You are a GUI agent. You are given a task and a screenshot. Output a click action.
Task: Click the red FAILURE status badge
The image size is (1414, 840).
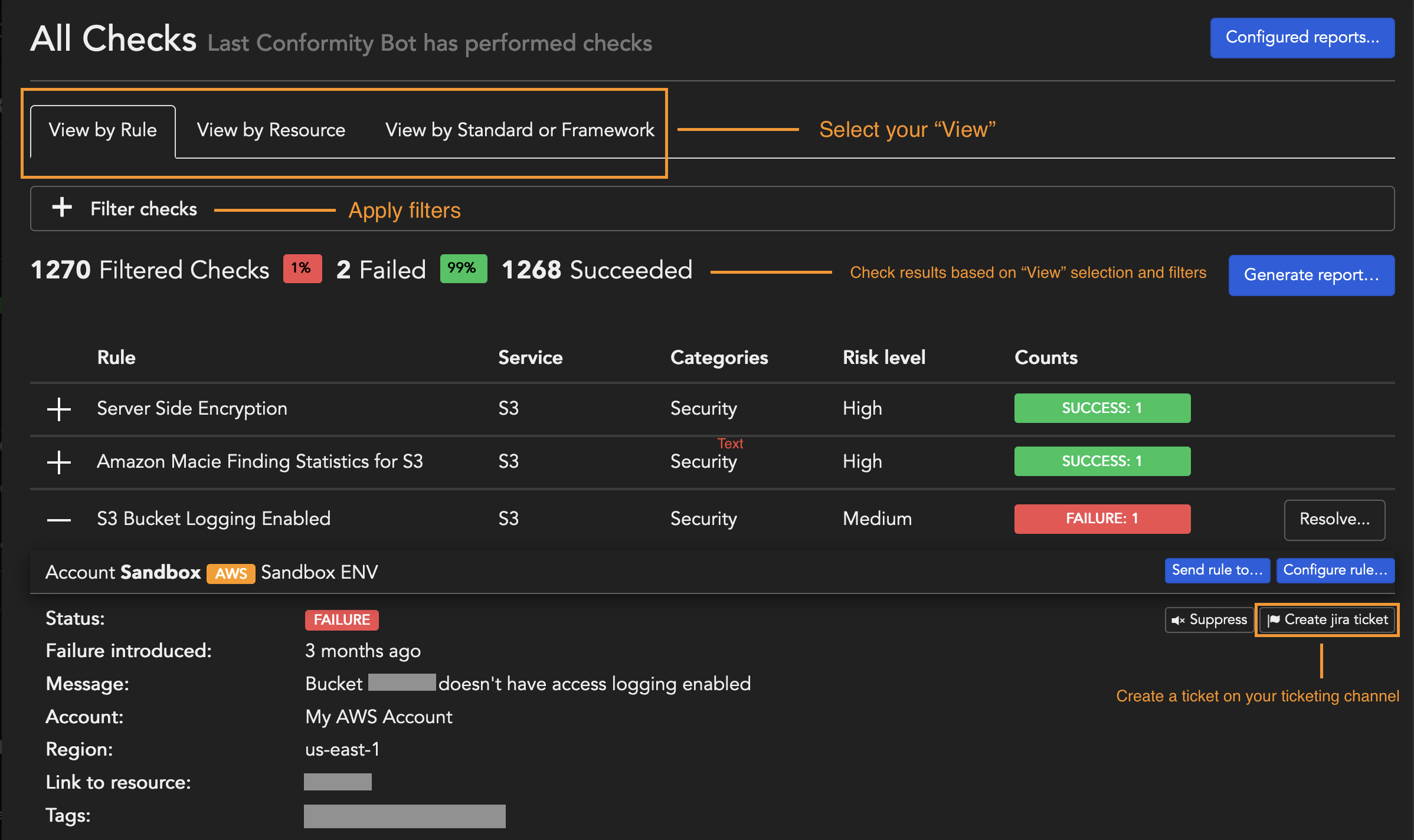click(342, 620)
